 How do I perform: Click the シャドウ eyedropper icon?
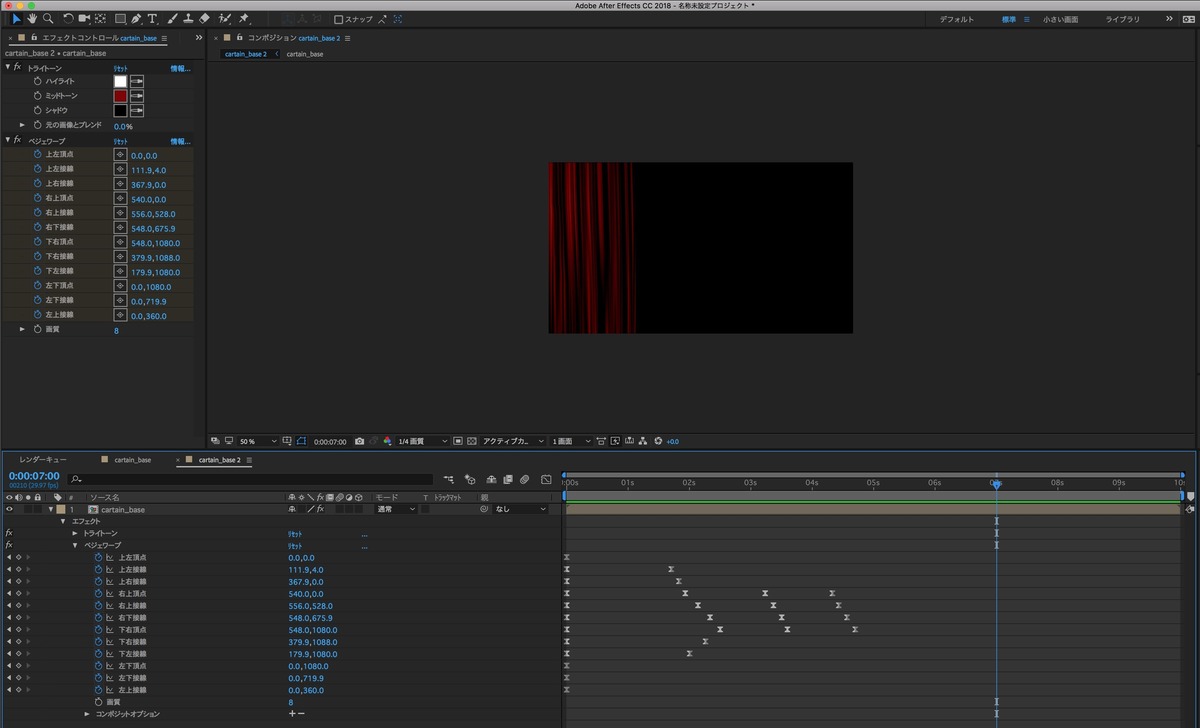point(137,110)
